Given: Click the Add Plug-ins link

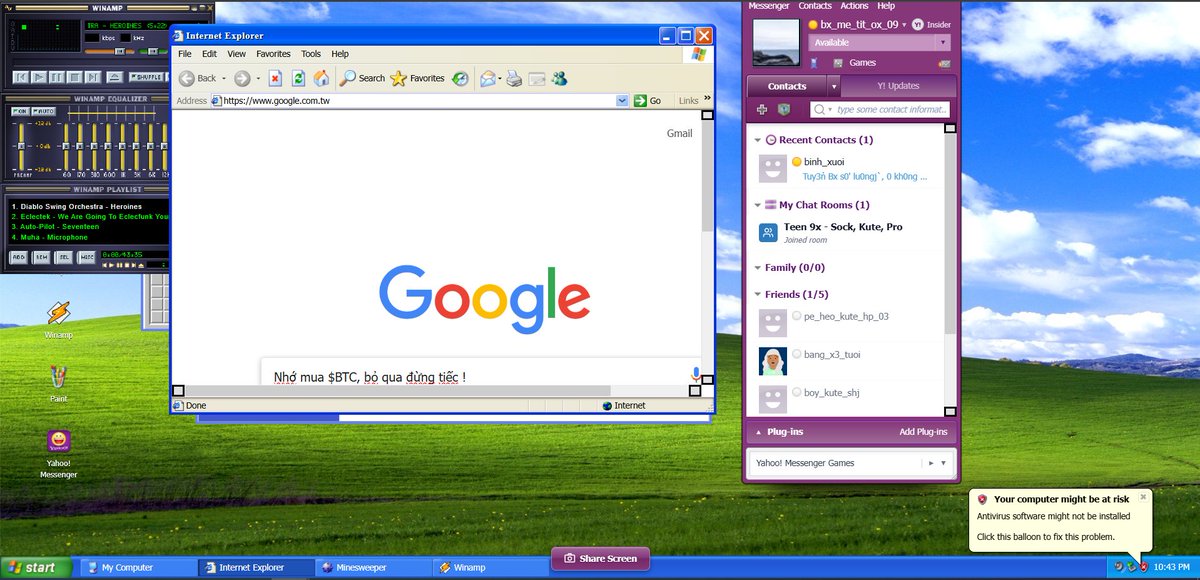Looking at the screenshot, I should click(x=923, y=432).
